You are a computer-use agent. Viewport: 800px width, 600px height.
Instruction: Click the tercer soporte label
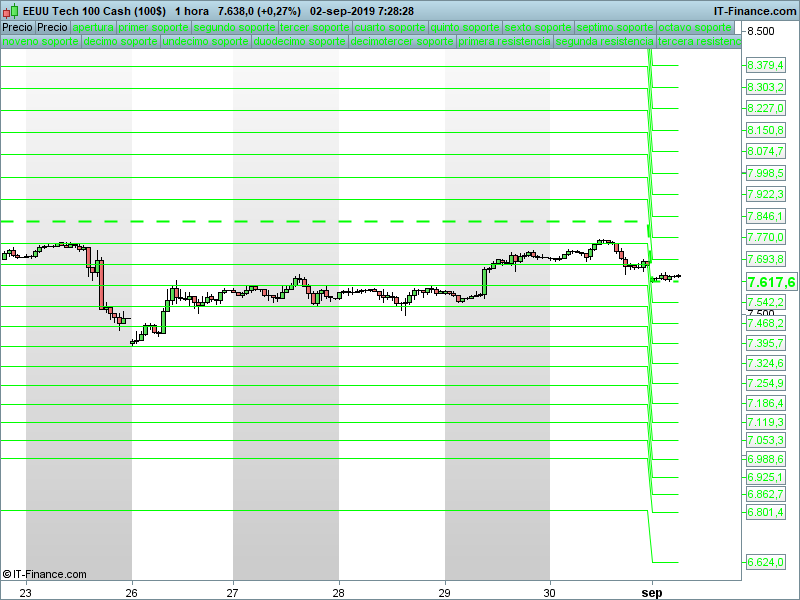tap(315, 28)
